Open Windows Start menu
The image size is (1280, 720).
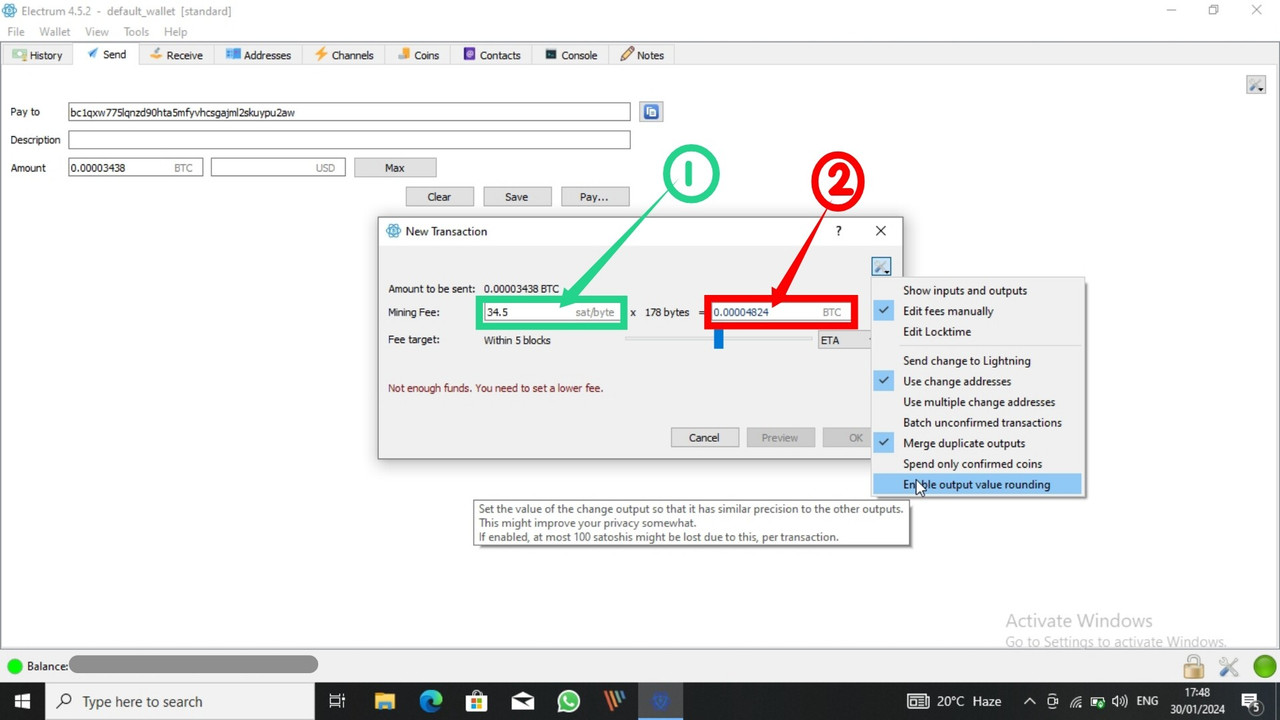tap(22, 701)
